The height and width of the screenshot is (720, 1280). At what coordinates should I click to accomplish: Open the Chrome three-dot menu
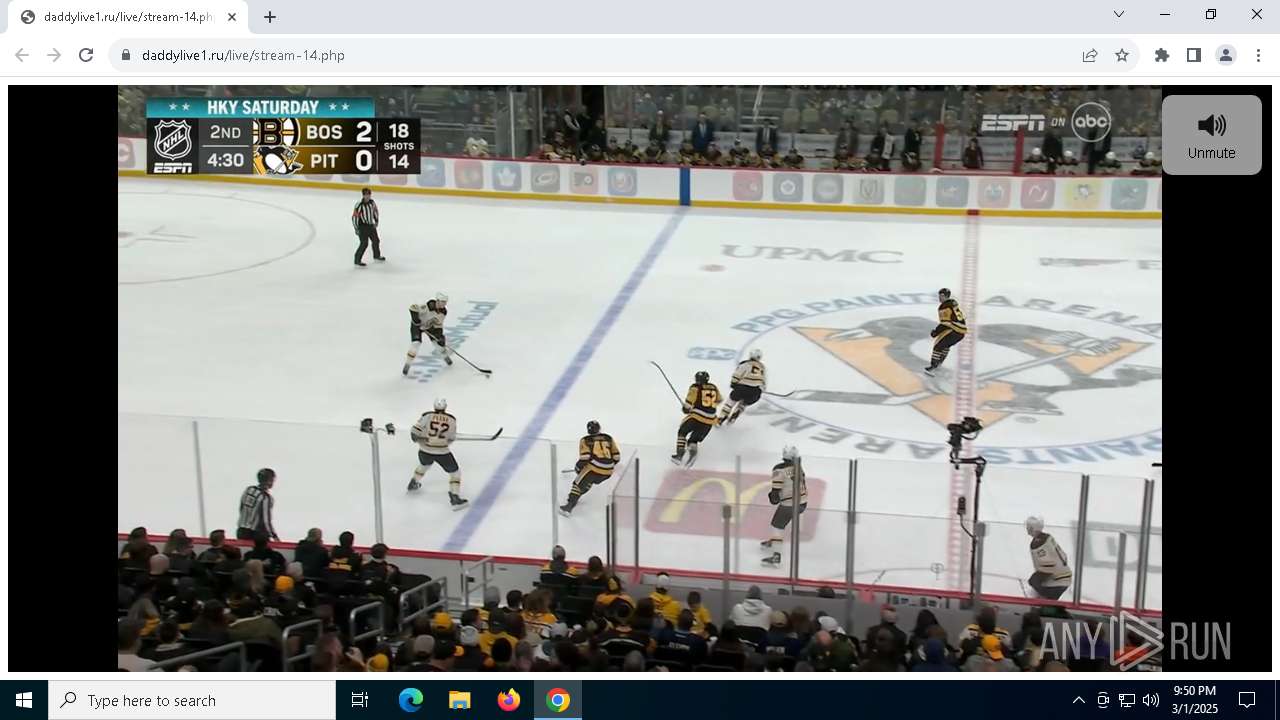point(1258,55)
